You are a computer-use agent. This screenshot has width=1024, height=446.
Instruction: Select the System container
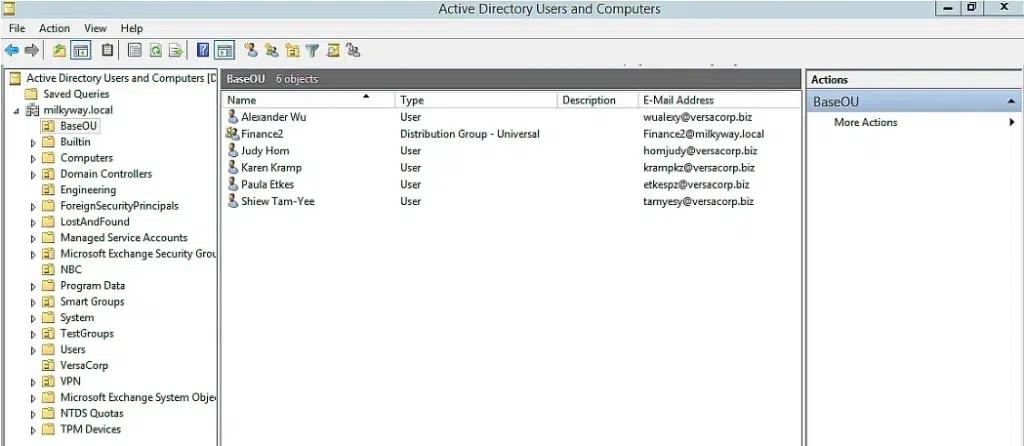click(77, 318)
